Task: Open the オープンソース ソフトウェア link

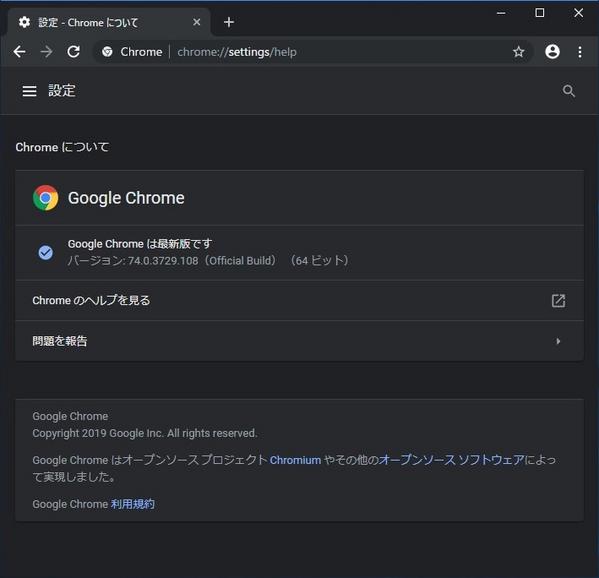Action: coord(451,460)
